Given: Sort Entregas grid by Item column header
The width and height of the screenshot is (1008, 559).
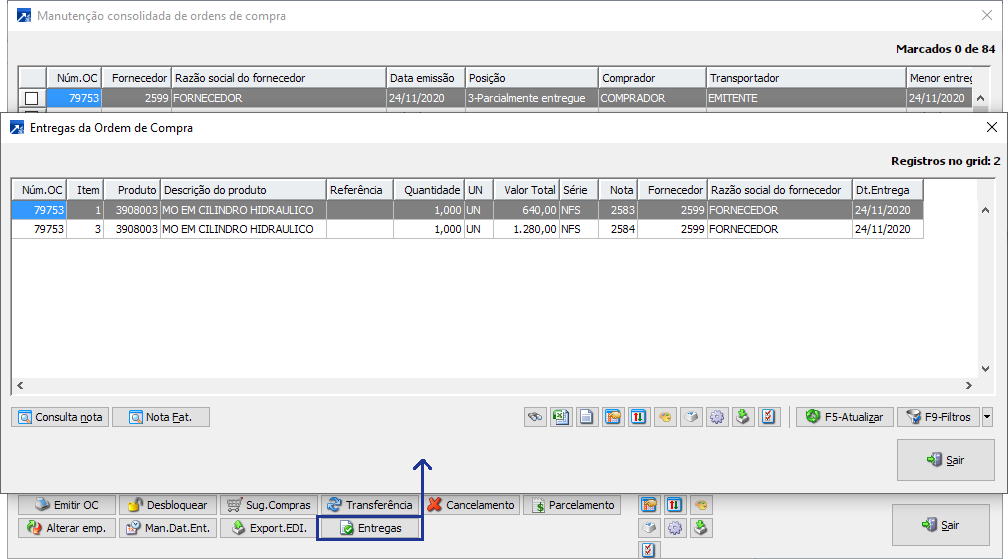Looking at the screenshot, I should tap(86, 190).
